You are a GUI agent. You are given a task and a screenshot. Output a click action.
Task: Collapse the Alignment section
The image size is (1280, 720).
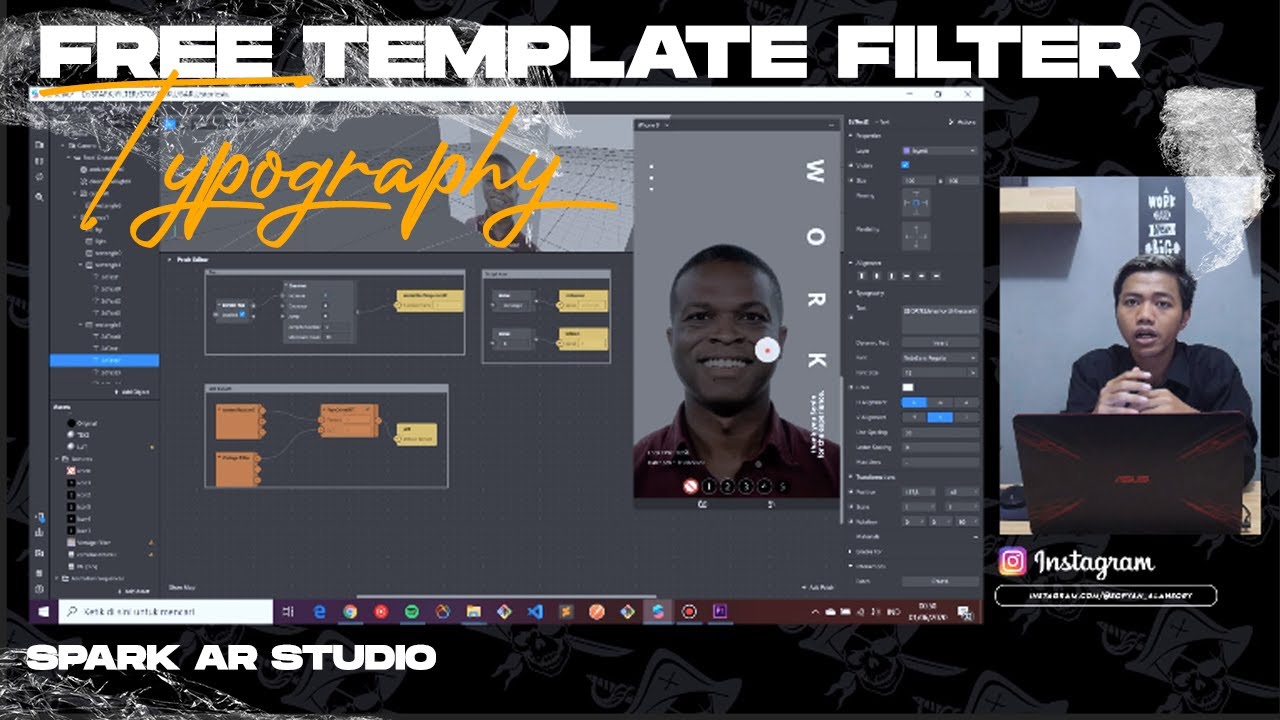851,263
